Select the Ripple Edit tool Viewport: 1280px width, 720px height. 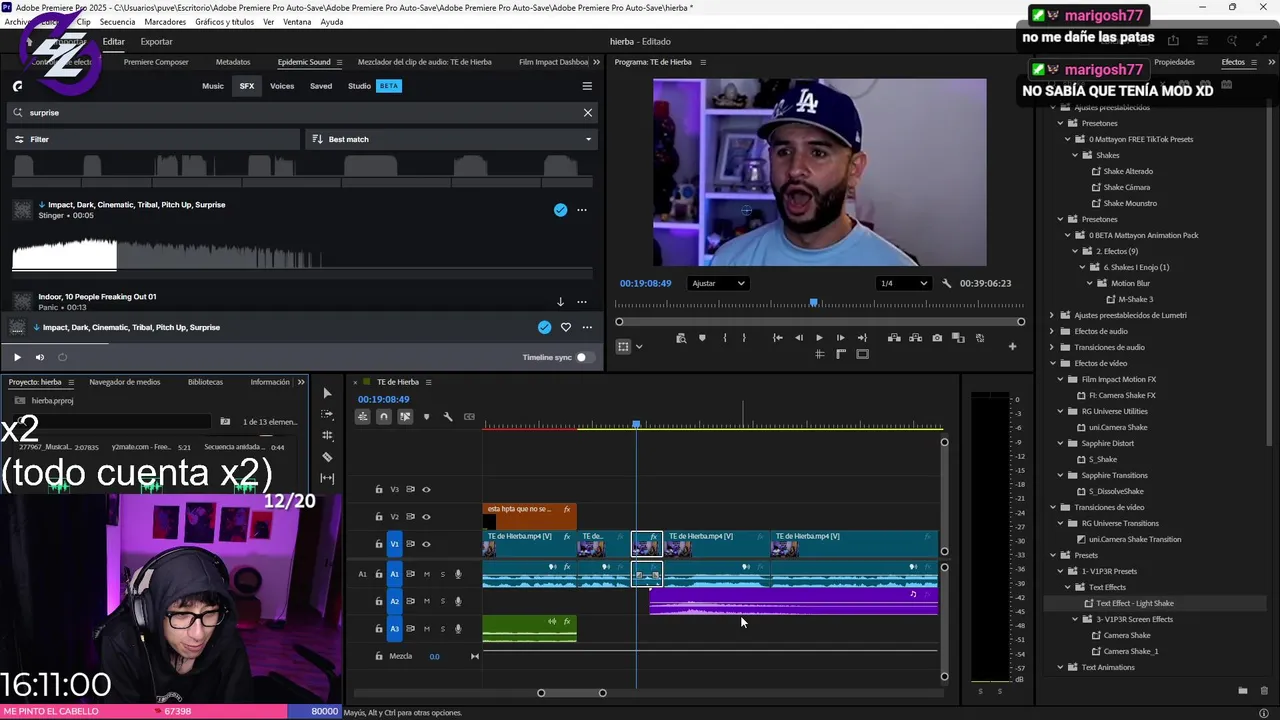click(327, 435)
